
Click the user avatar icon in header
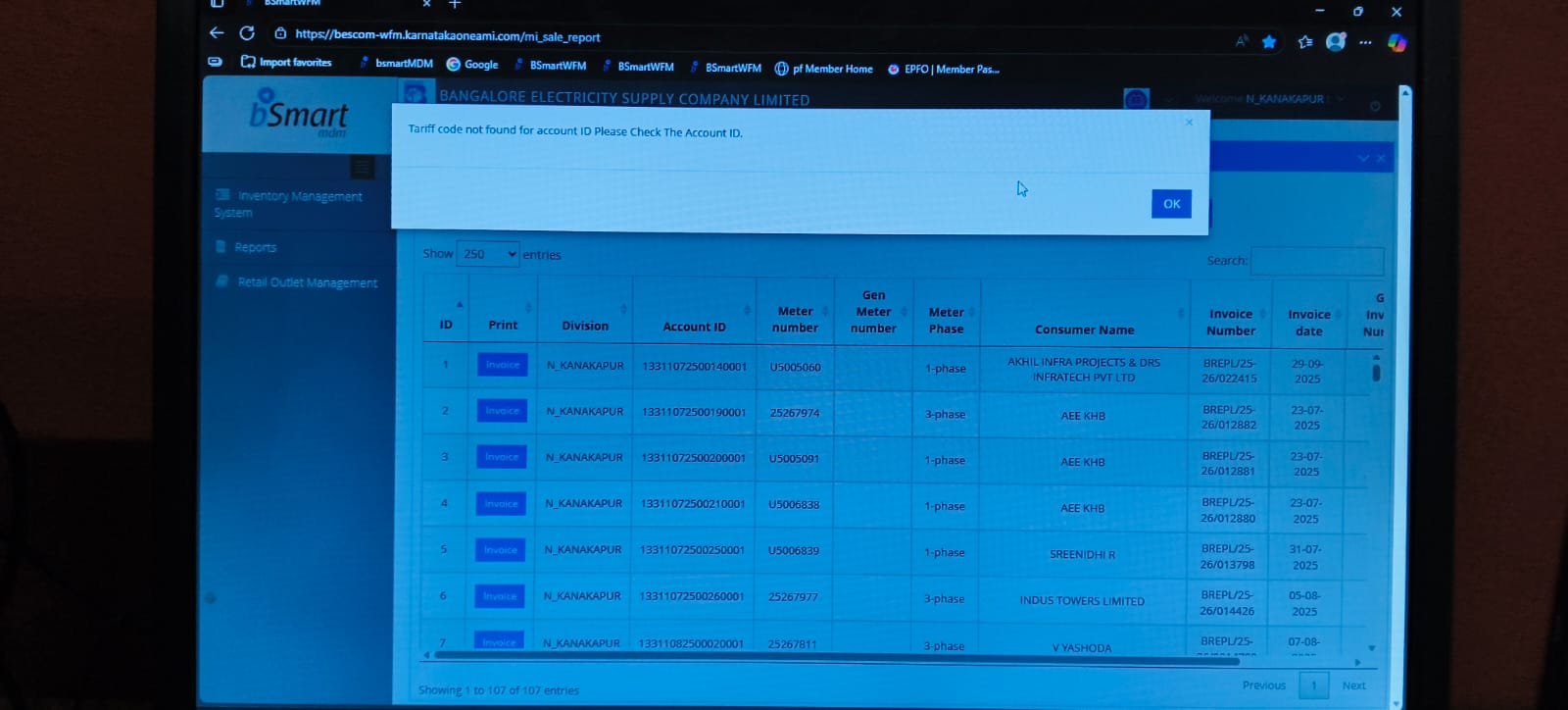pos(1136,99)
